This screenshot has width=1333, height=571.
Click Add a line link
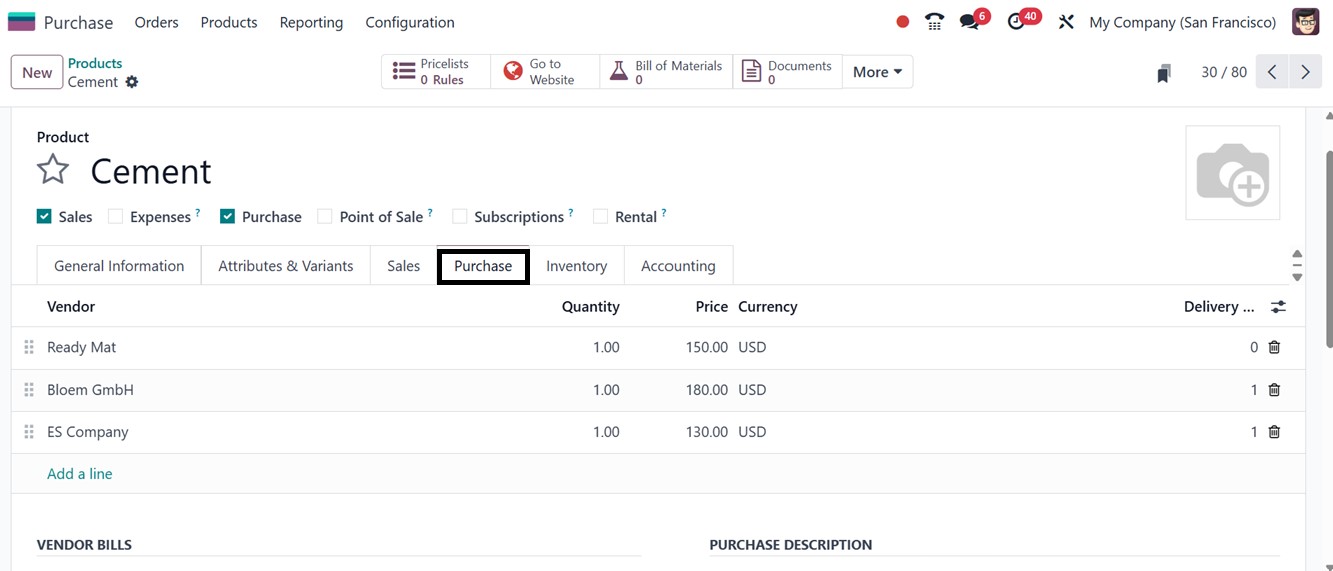[80, 474]
